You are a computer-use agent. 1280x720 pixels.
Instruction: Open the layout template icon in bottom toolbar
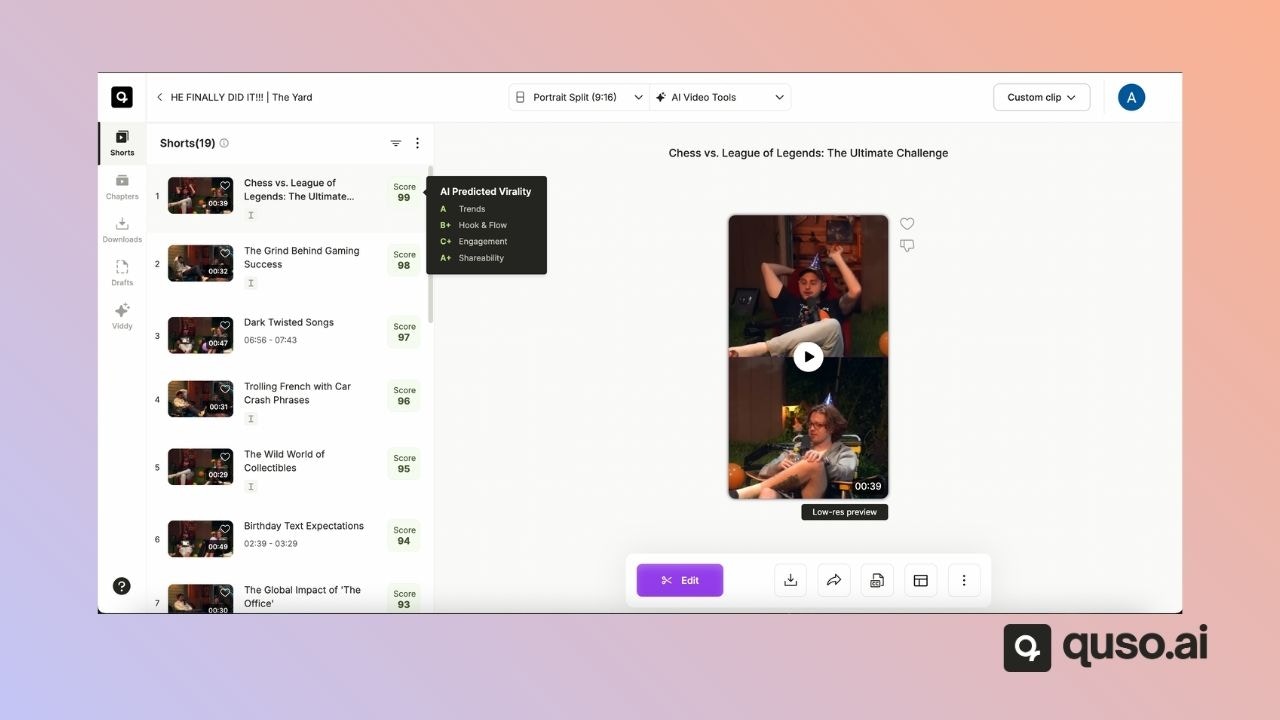point(921,580)
